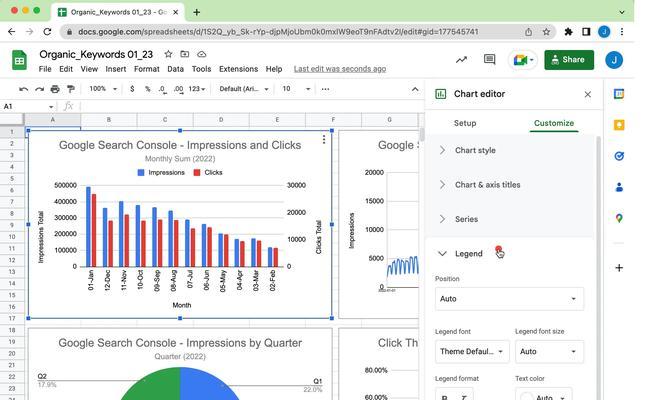Open new browser tab
Viewport: 667px width, 400px height.
click(197, 12)
